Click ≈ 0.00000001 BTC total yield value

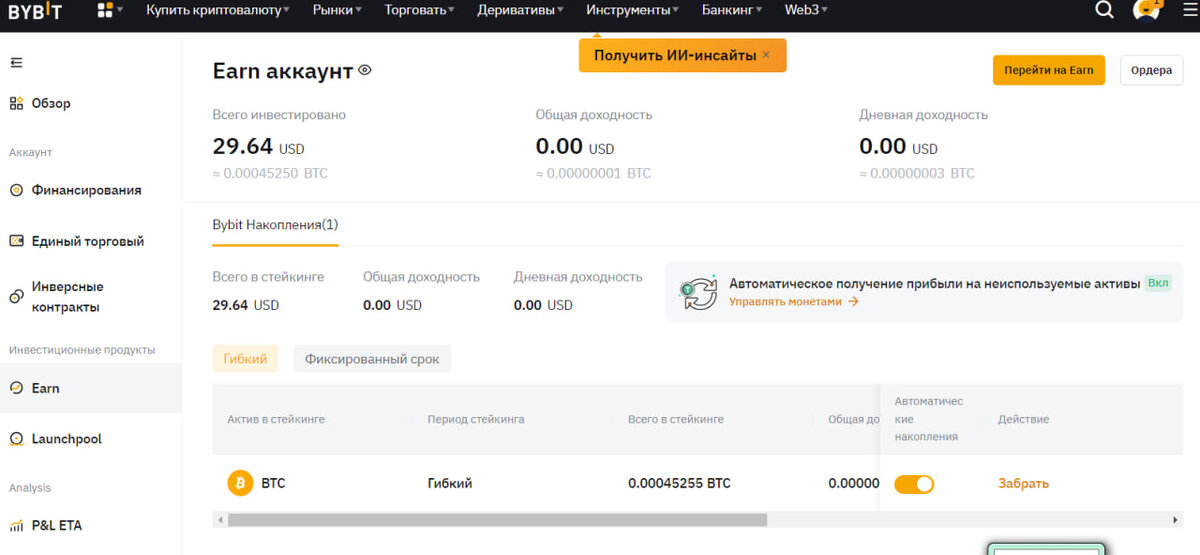click(593, 173)
